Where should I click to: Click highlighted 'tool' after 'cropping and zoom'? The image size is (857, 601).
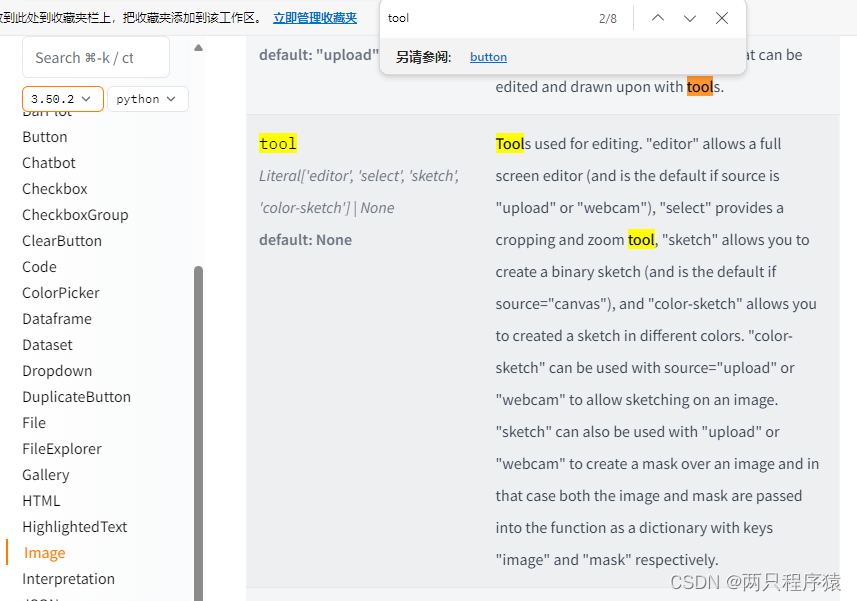click(641, 240)
